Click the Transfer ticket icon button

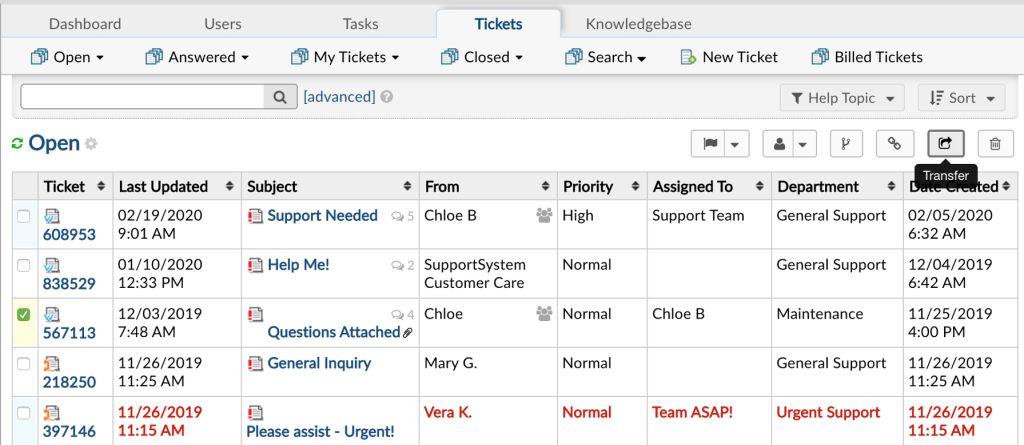click(x=945, y=144)
